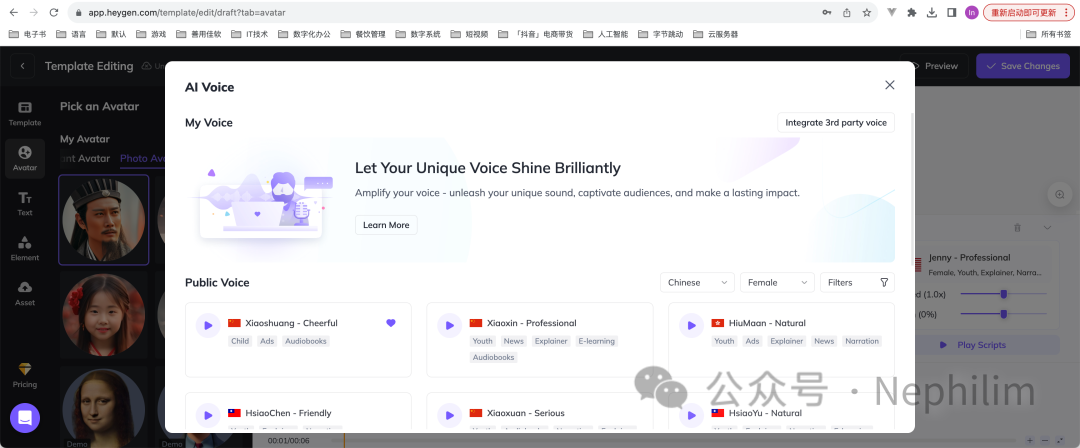1080x448 pixels.
Task: Play the Xiaoshuang - Cheerful voice sample
Action: (x=207, y=325)
